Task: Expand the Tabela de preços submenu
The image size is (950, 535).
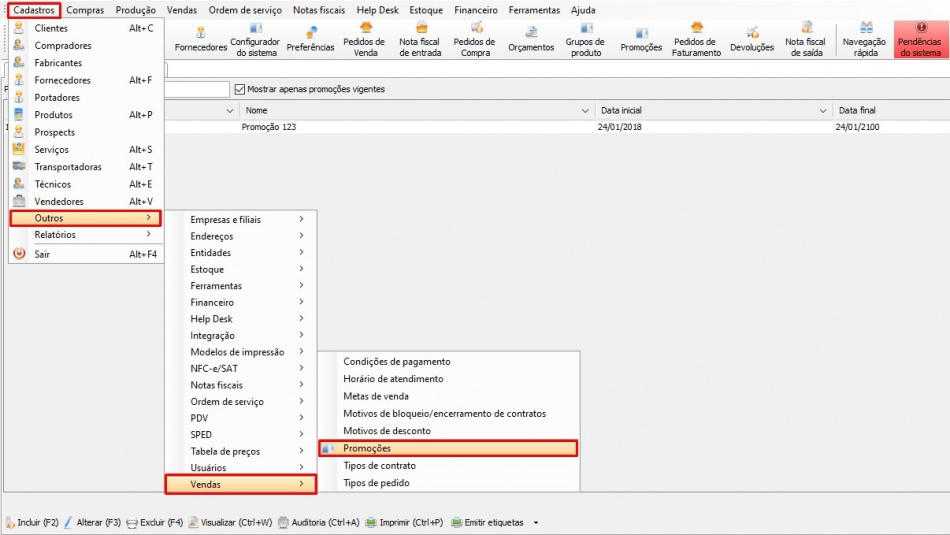Action: [240, 451]
